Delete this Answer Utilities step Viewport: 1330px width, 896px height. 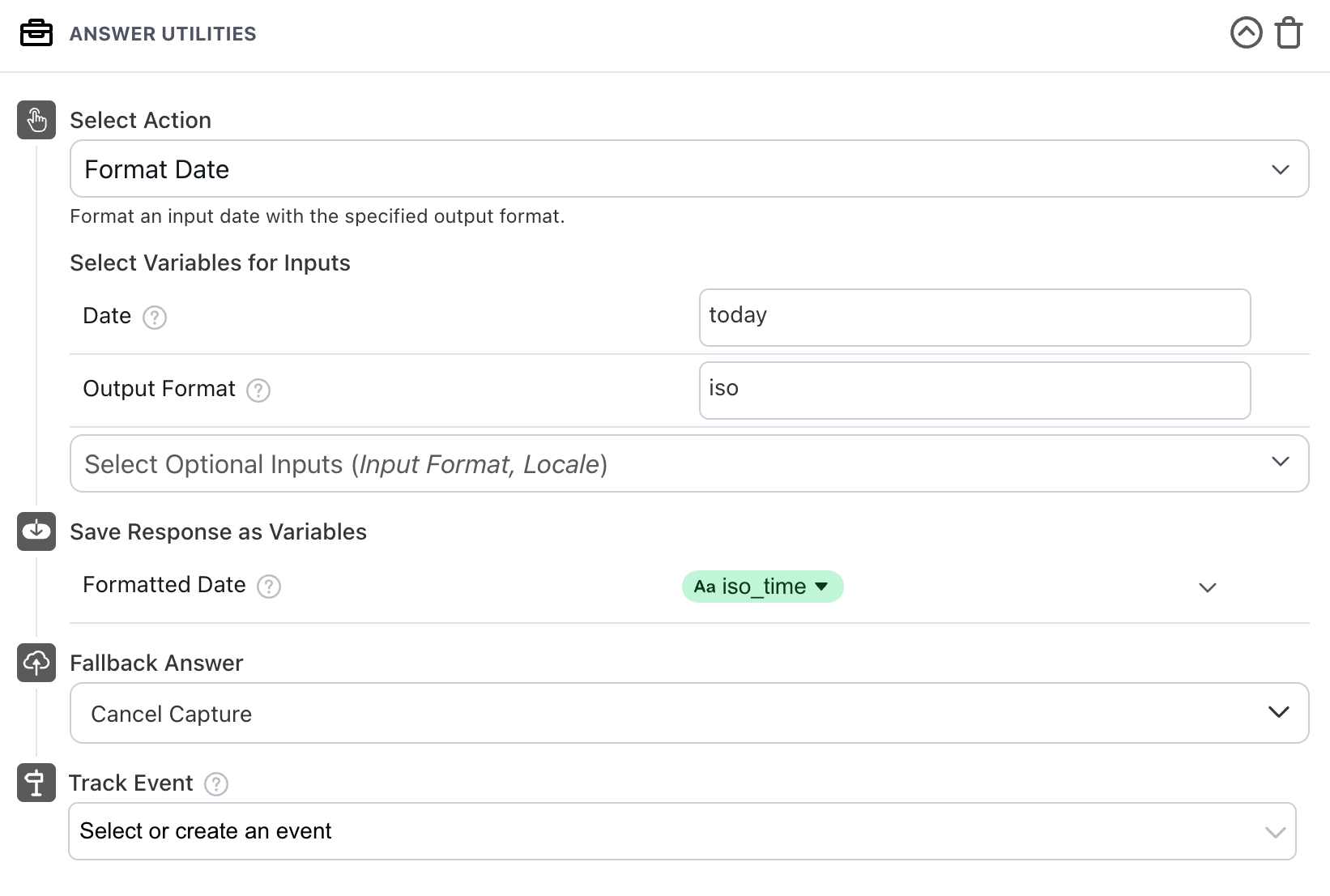click(1289, 33)
